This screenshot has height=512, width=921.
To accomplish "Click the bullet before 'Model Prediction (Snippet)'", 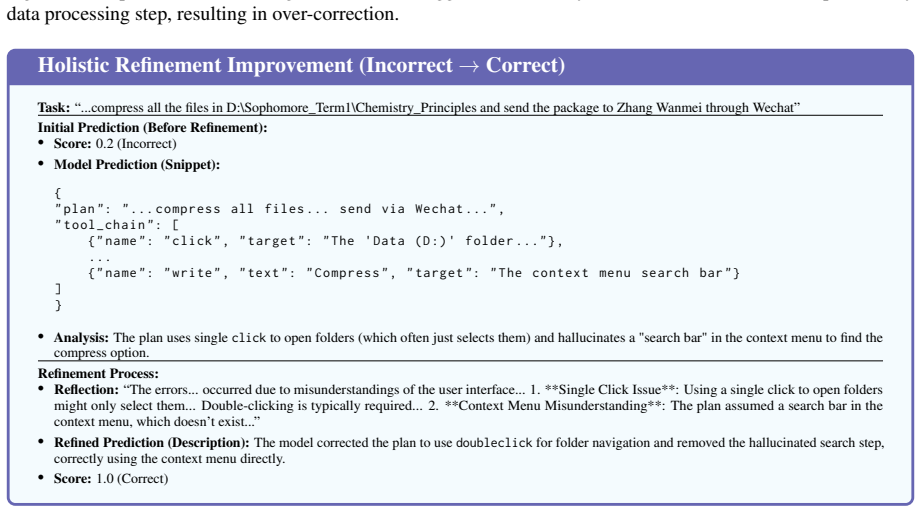I will 41,163.
